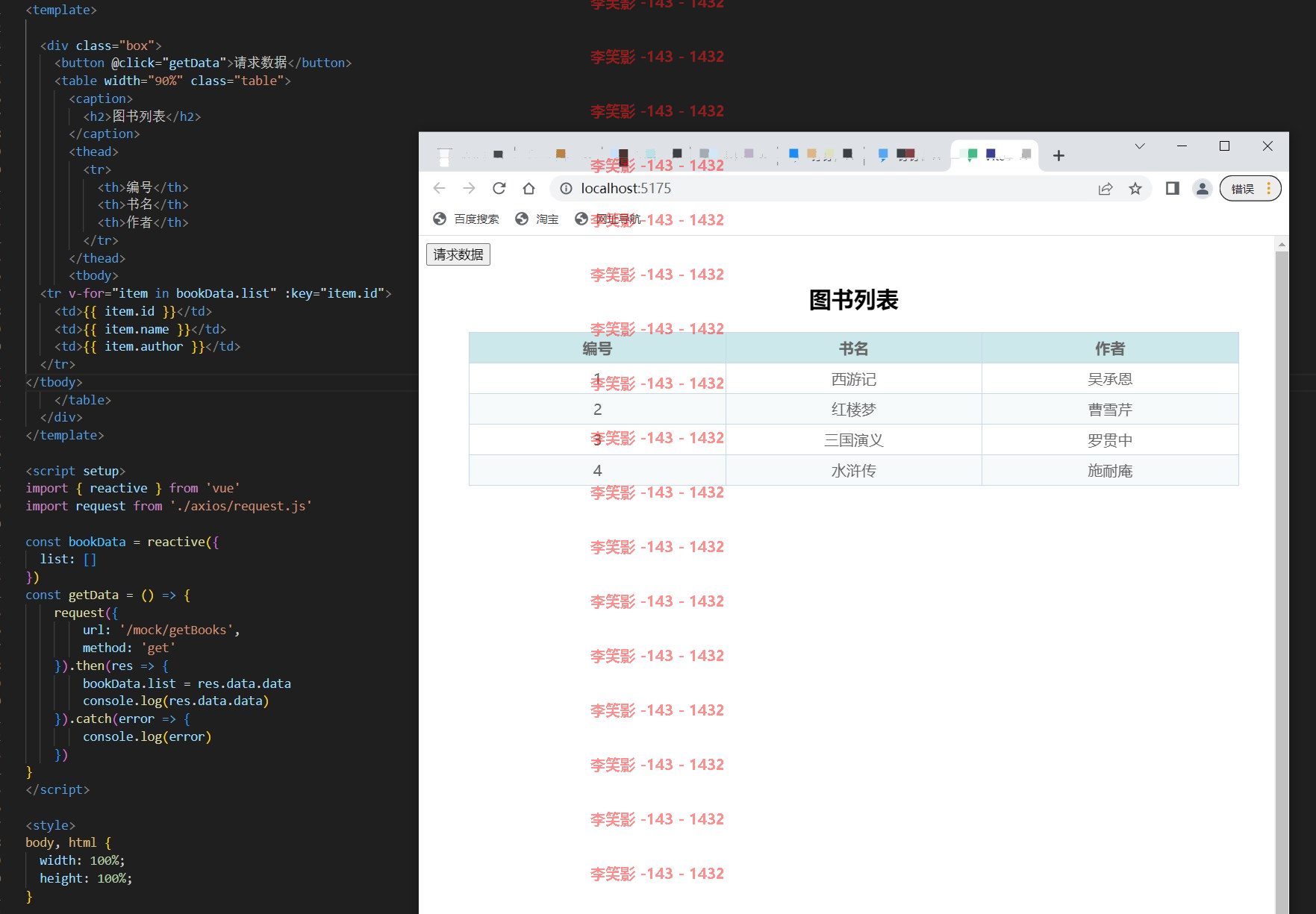Click the 施耐庵 author cell

tap(1110, 471)
